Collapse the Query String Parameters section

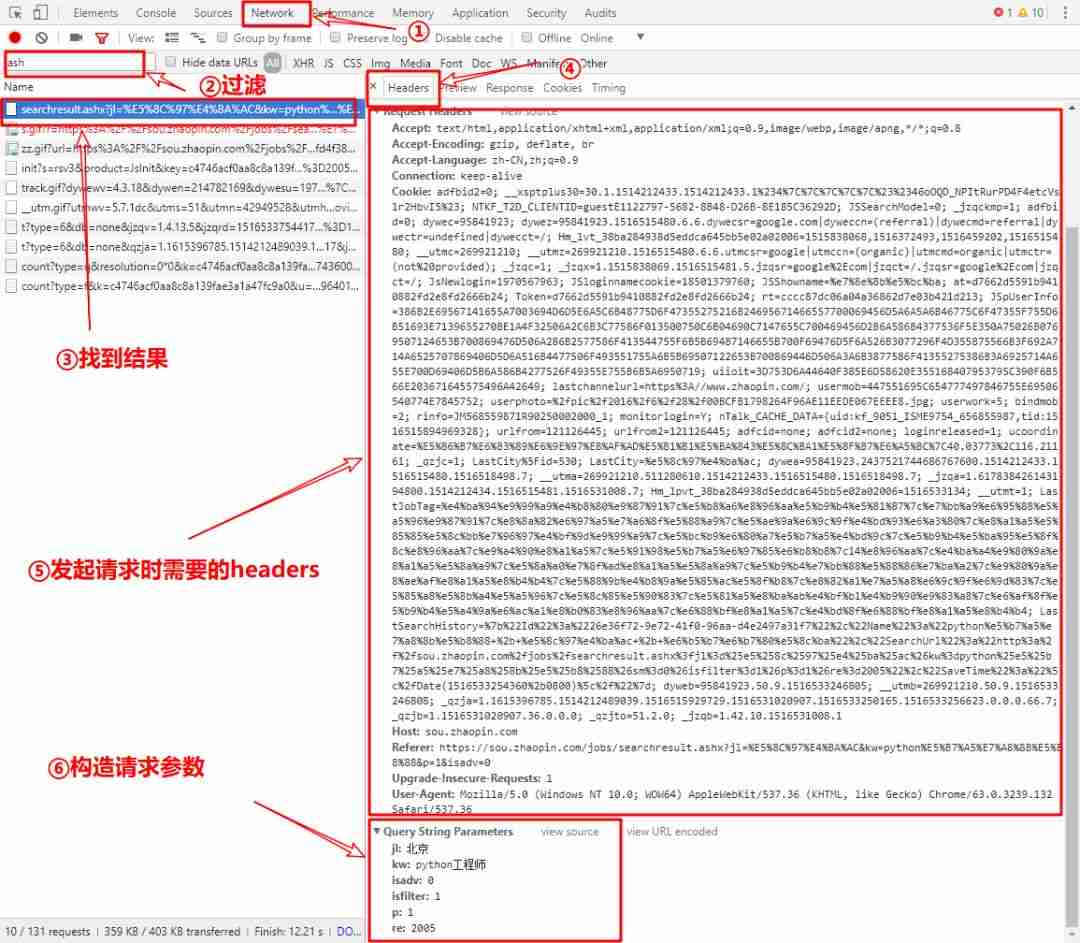[x=376, y=831]
